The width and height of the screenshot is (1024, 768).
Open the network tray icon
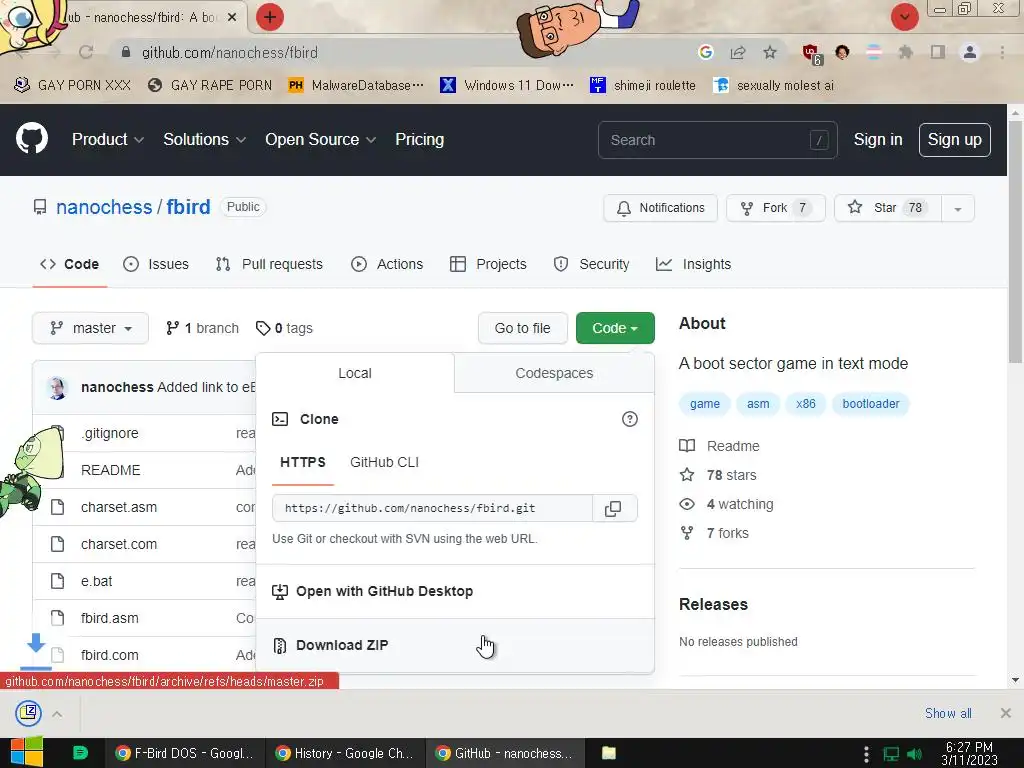(x=891, y=754)
